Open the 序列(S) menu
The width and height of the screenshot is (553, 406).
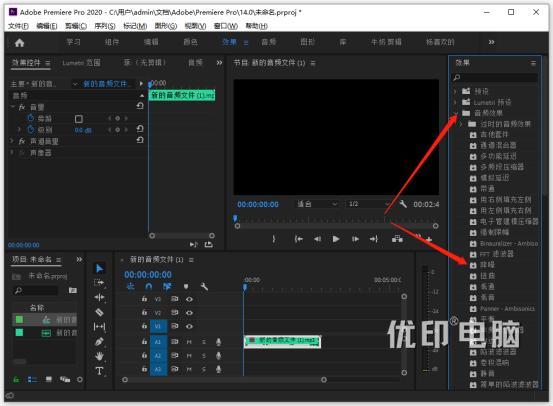[105, 26]
